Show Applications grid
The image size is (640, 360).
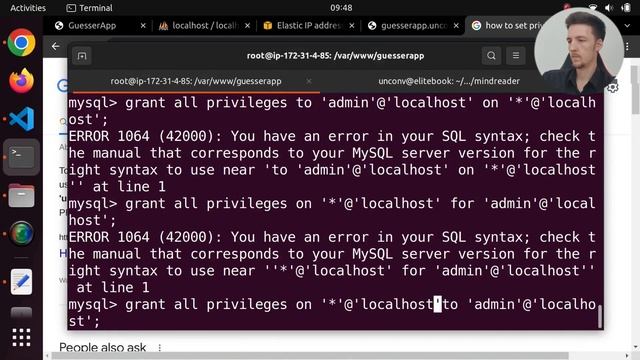tap(21, 338)
